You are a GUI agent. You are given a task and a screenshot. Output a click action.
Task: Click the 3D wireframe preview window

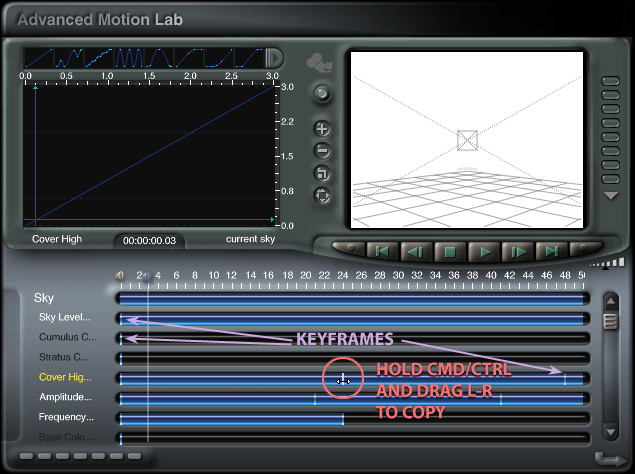pos(467,140)
